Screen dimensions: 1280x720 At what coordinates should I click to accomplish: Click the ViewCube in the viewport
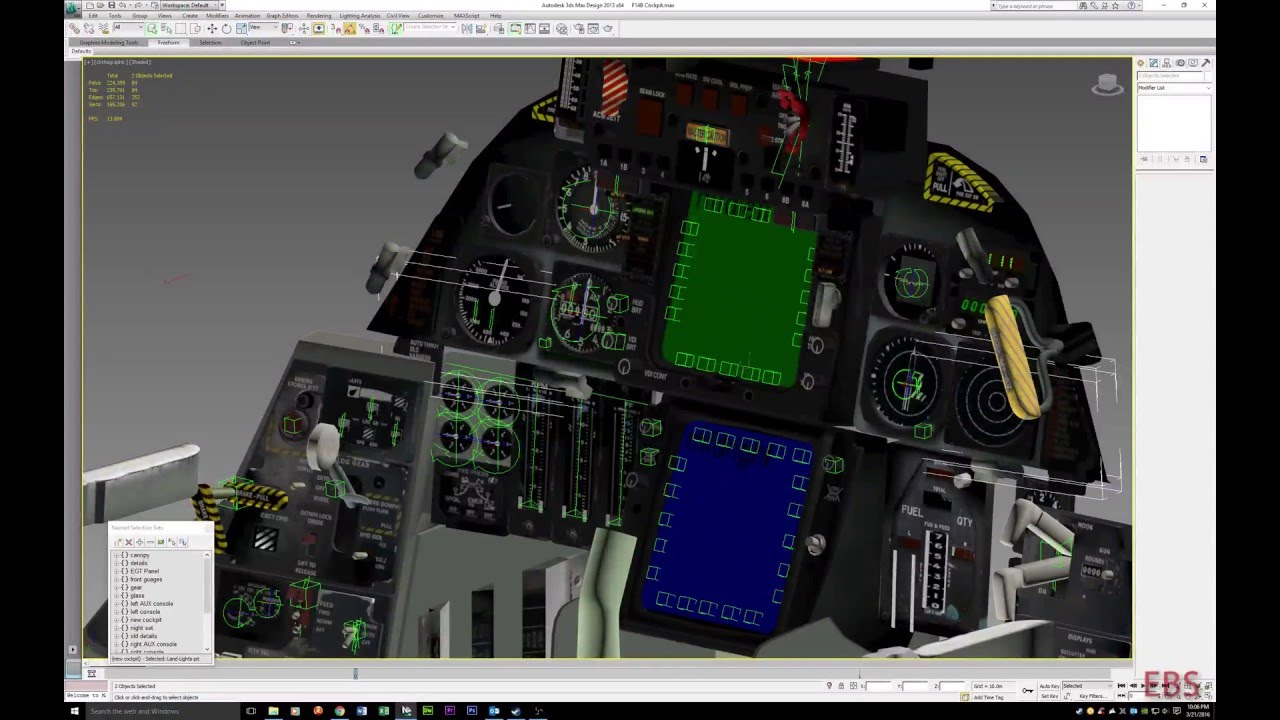[x=1107, y=85]
